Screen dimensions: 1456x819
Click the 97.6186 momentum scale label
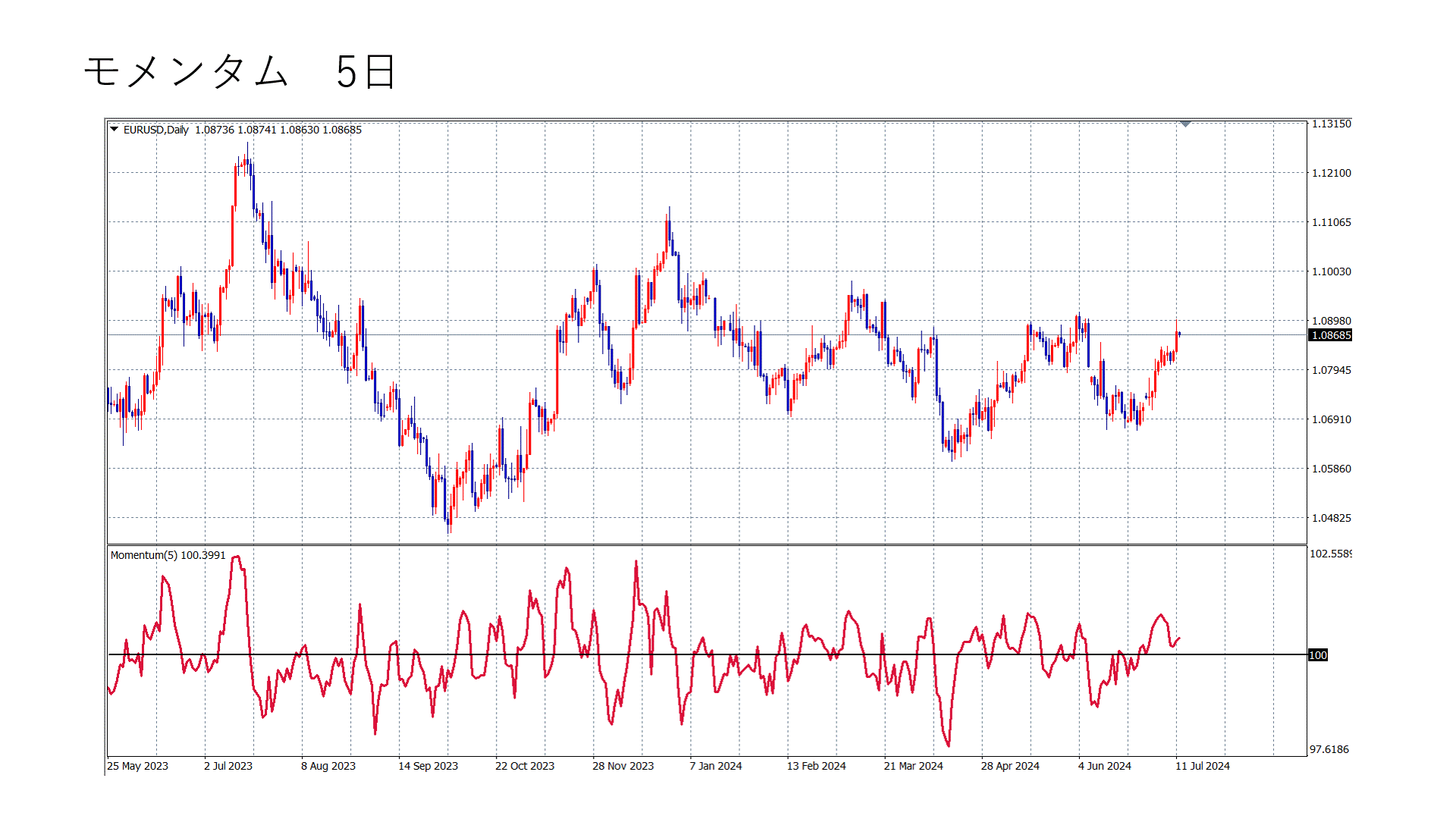click(1329, 749)
